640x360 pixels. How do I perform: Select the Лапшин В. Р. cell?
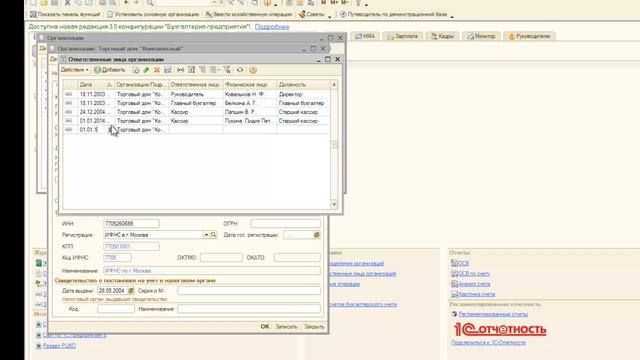point(250,112)
